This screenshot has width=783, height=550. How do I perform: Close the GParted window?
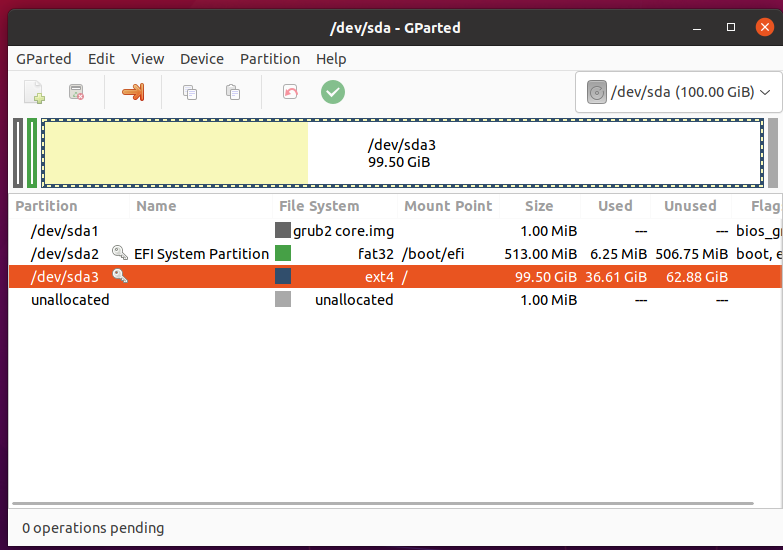click(x=765, y=27)
